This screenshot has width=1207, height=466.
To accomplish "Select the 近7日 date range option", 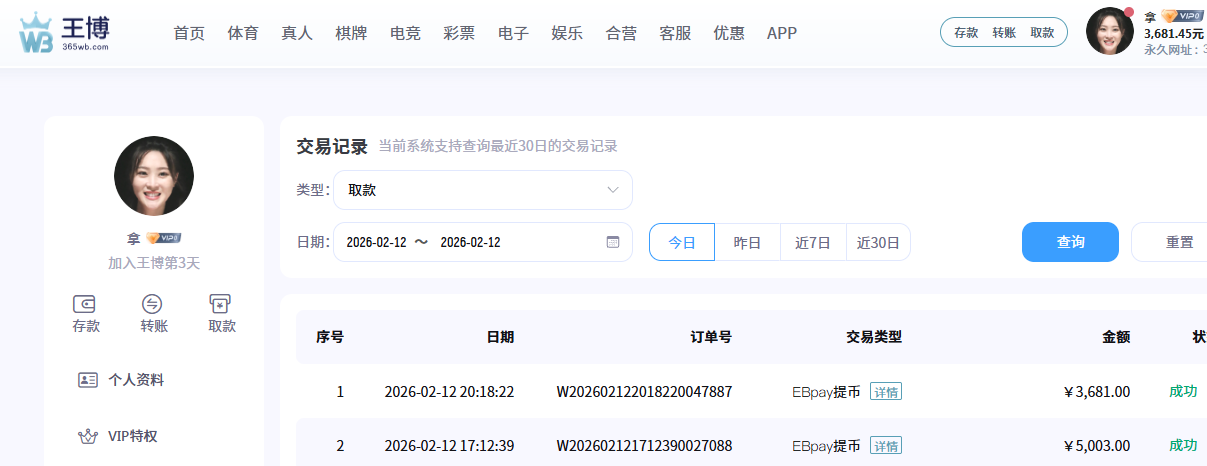I will [813, 242].
